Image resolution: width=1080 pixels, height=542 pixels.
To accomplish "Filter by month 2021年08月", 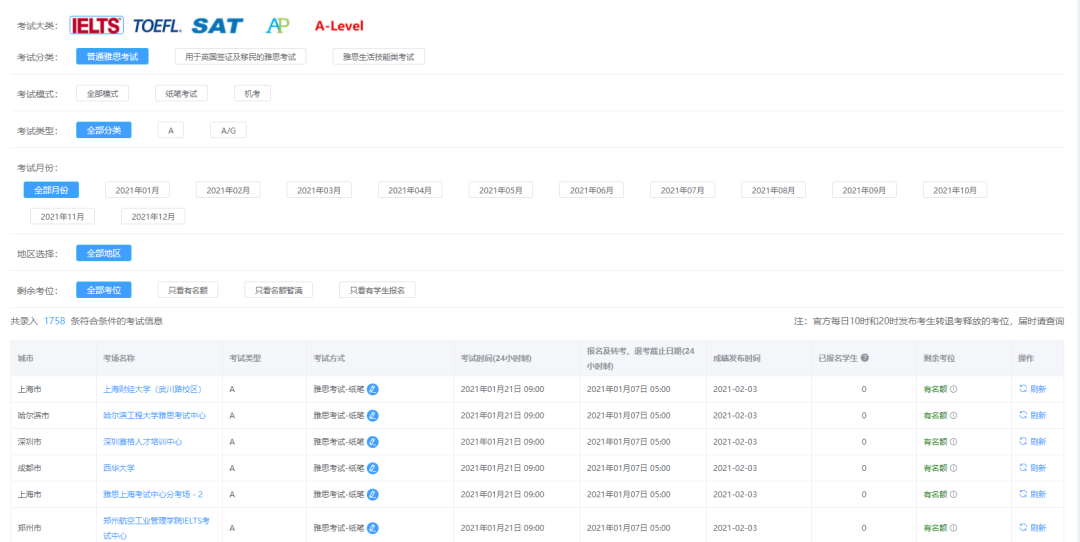I will [x=773, y=190].
